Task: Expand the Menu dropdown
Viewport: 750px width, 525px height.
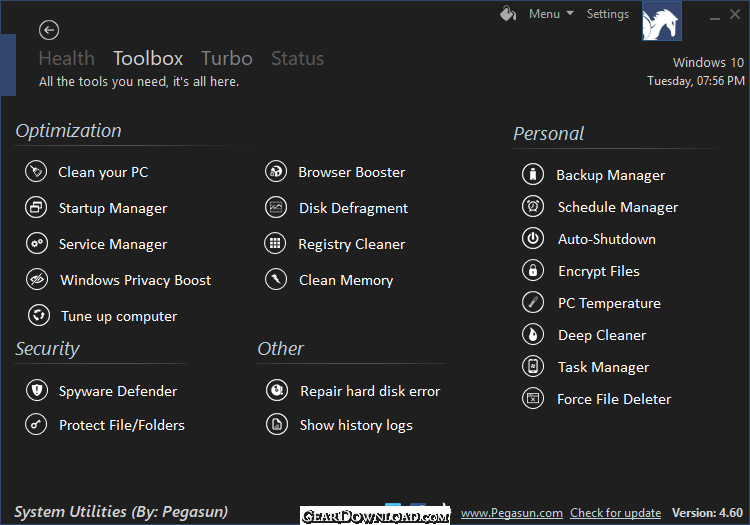Action: pyautogui.click(x=551, y=14)
